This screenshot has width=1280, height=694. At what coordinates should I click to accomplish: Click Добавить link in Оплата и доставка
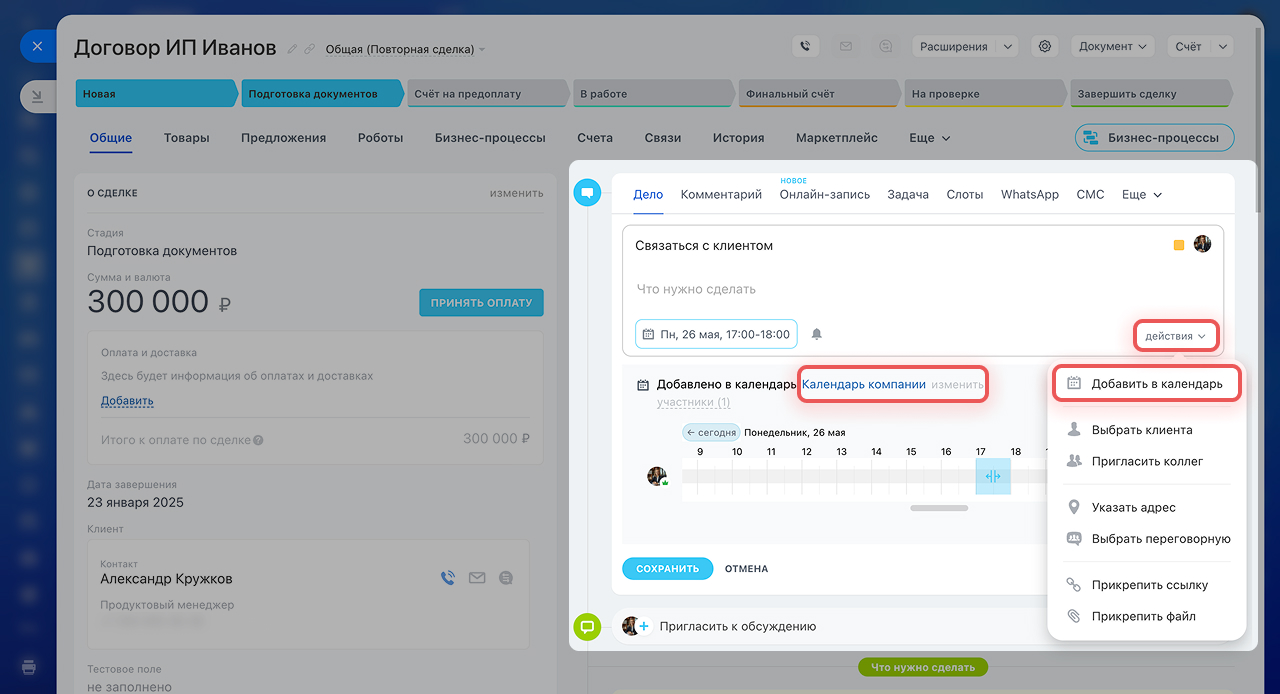(127, 401)
